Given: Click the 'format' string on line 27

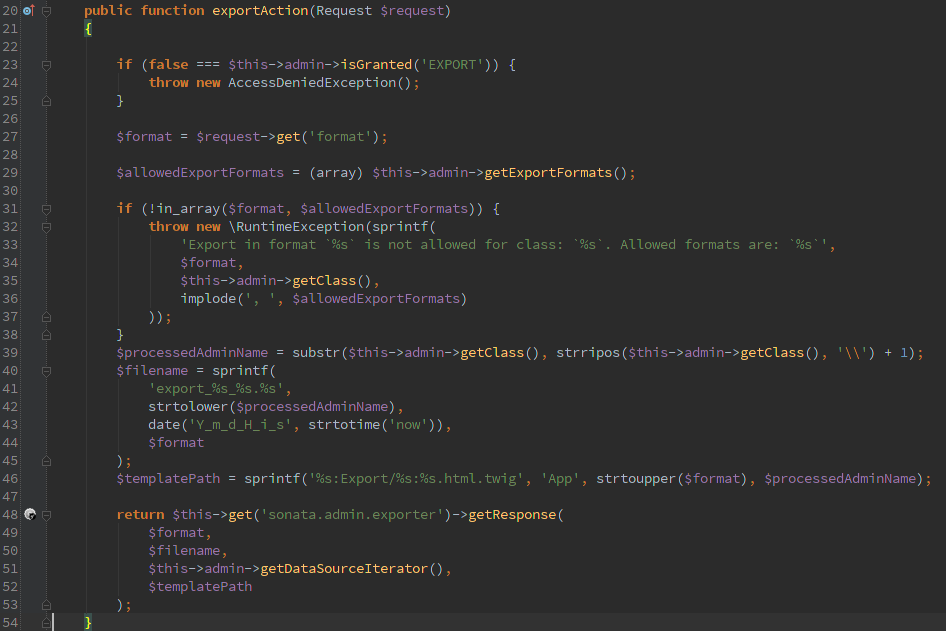Looking at the screenshot, I should coord(340,137).
